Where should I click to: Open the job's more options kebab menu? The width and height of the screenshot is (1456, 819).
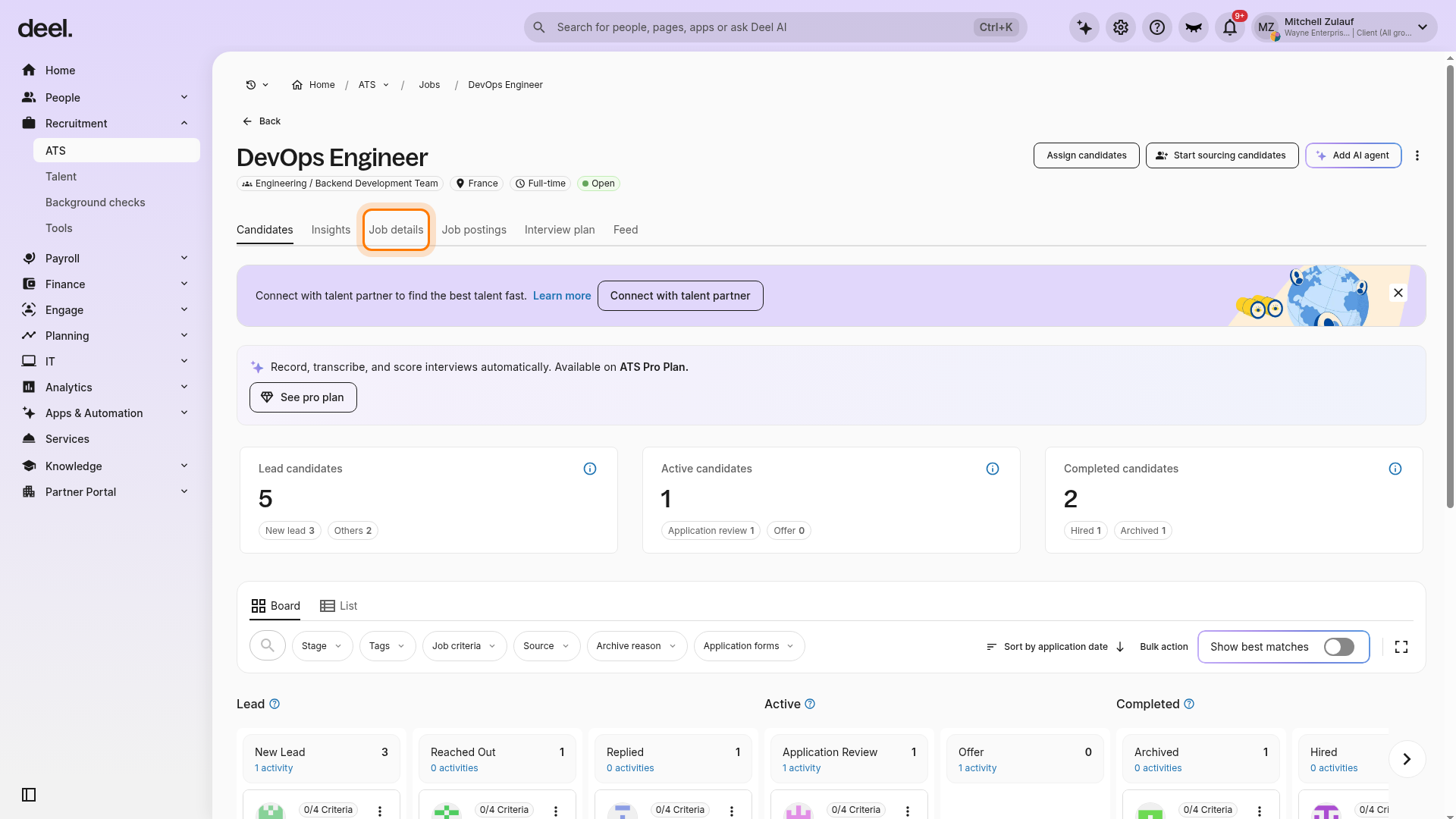[1417, 155]
